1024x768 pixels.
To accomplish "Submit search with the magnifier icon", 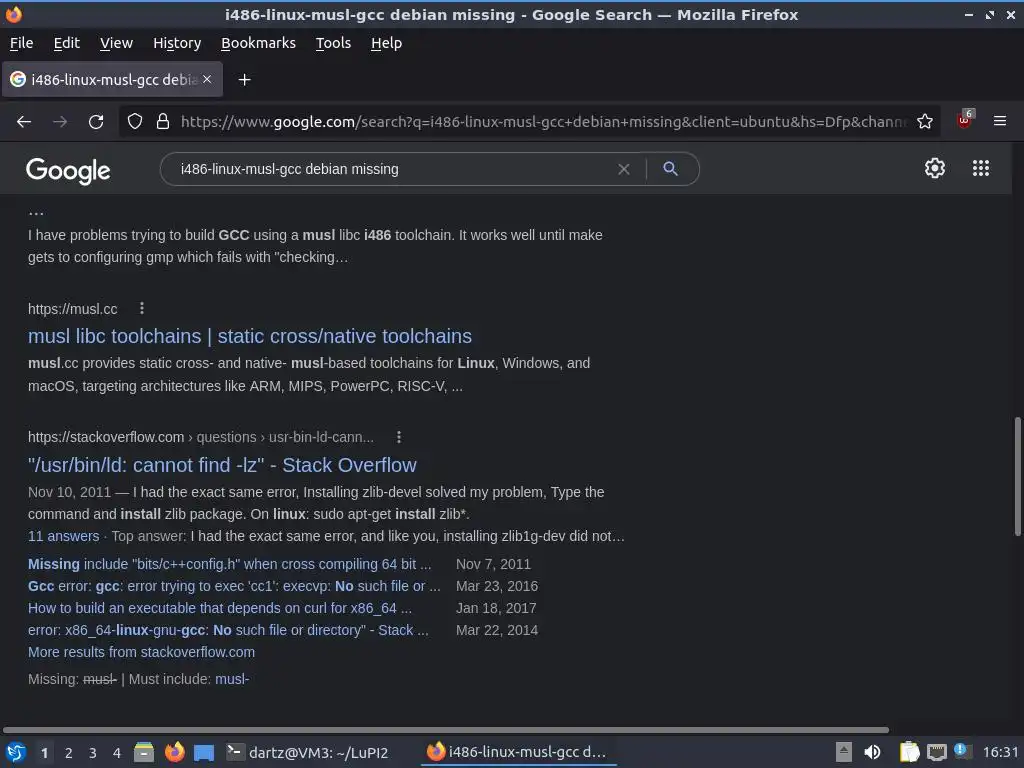I will [670, 168].
